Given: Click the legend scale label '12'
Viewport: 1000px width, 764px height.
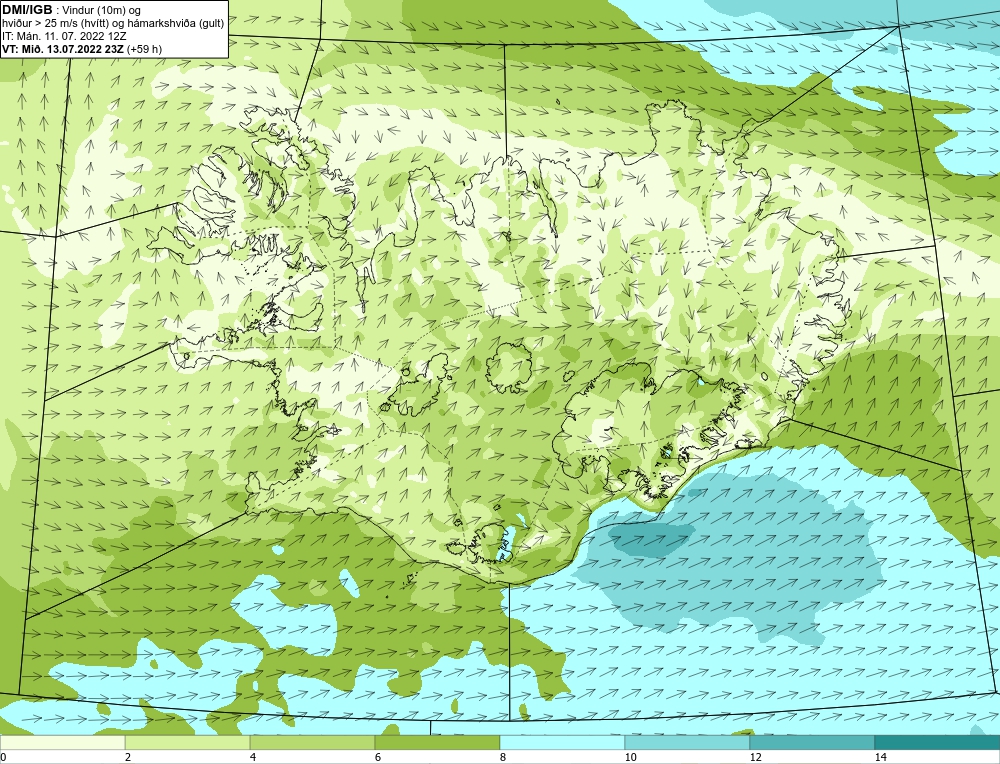Looking at the screenshot, I should point(756,757).
